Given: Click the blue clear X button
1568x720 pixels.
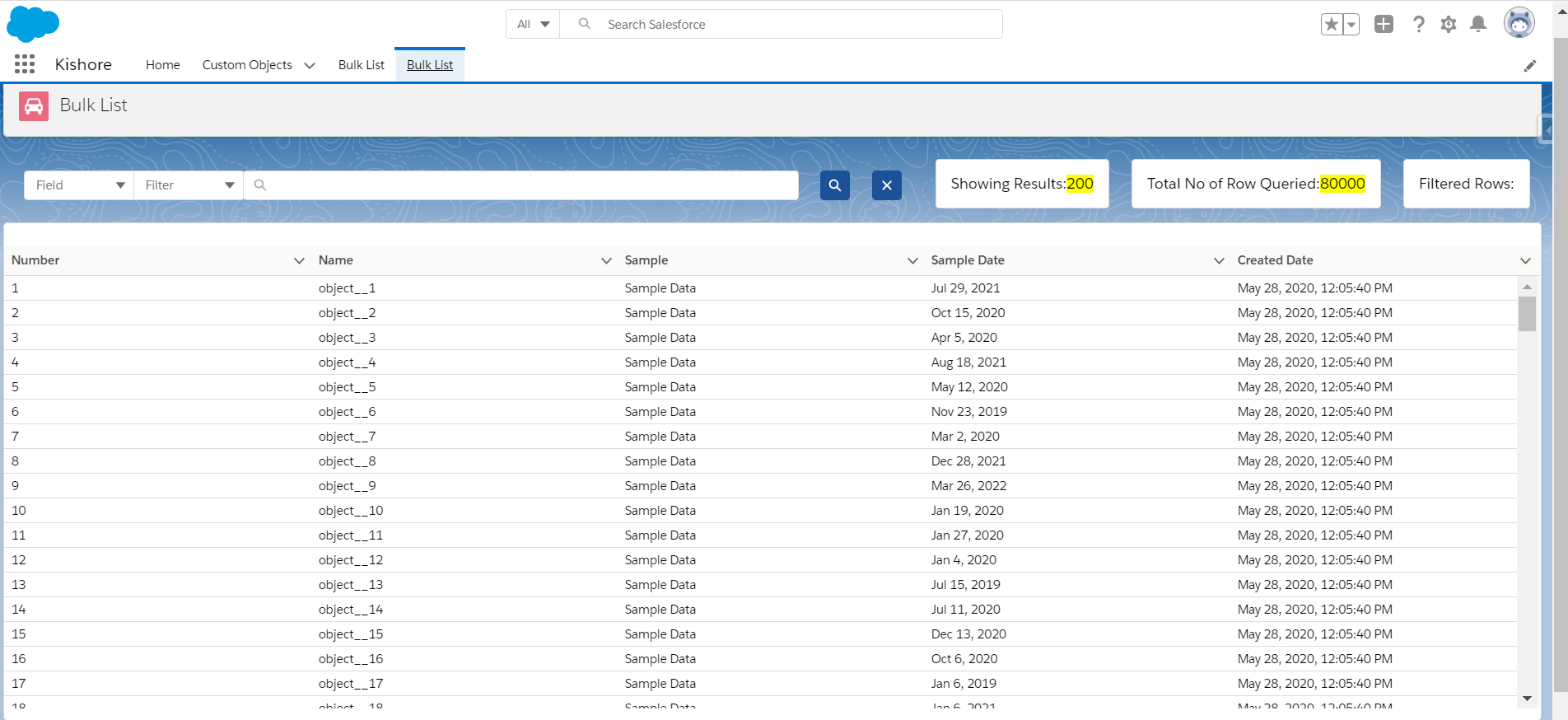Looking at the screenshot, I should click(887, 185).
